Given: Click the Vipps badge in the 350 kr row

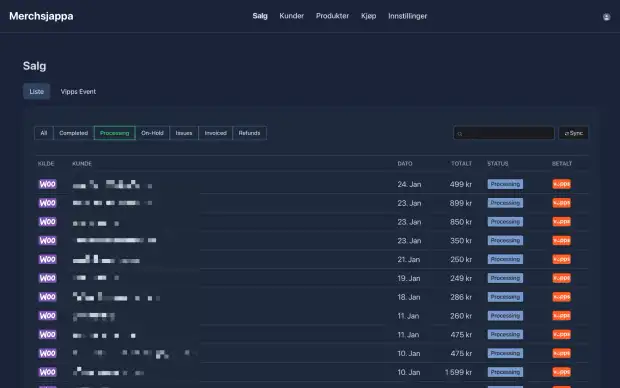Looking at the screenshot, I should [x=561, y=240].
